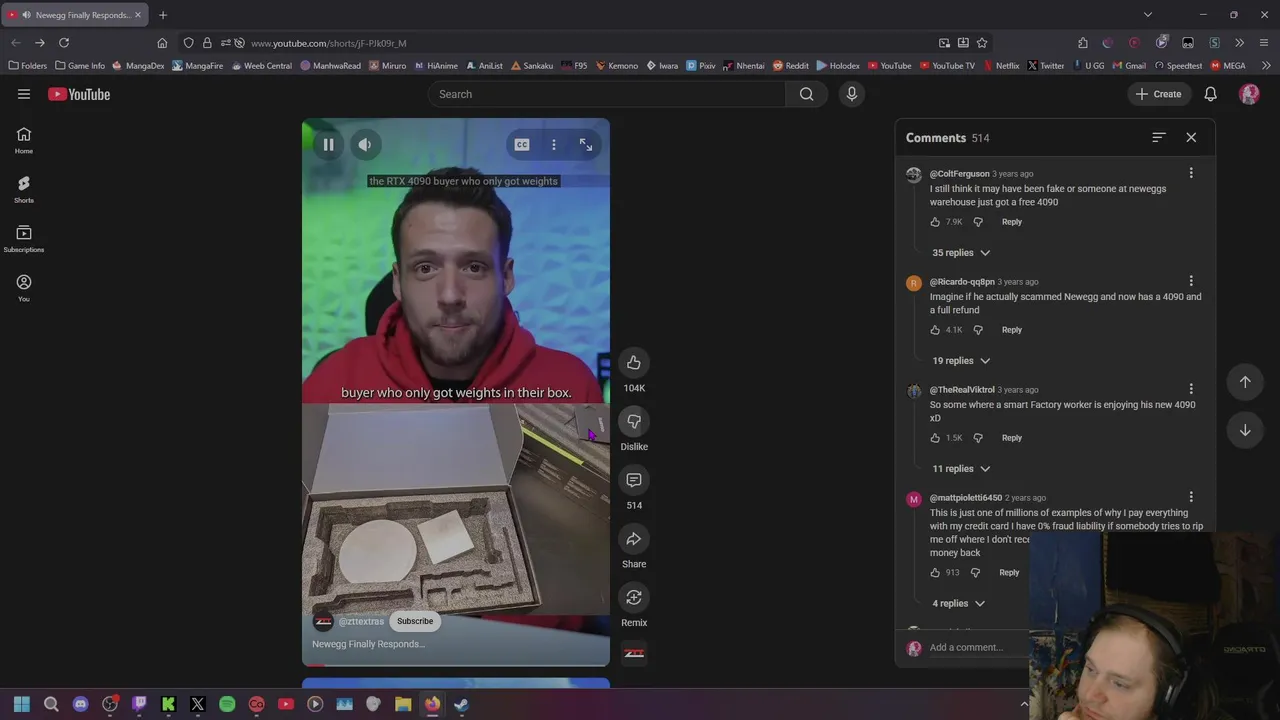1280x720 pixels.
Task: Pause the Shorts video
Action: point(328,145)
